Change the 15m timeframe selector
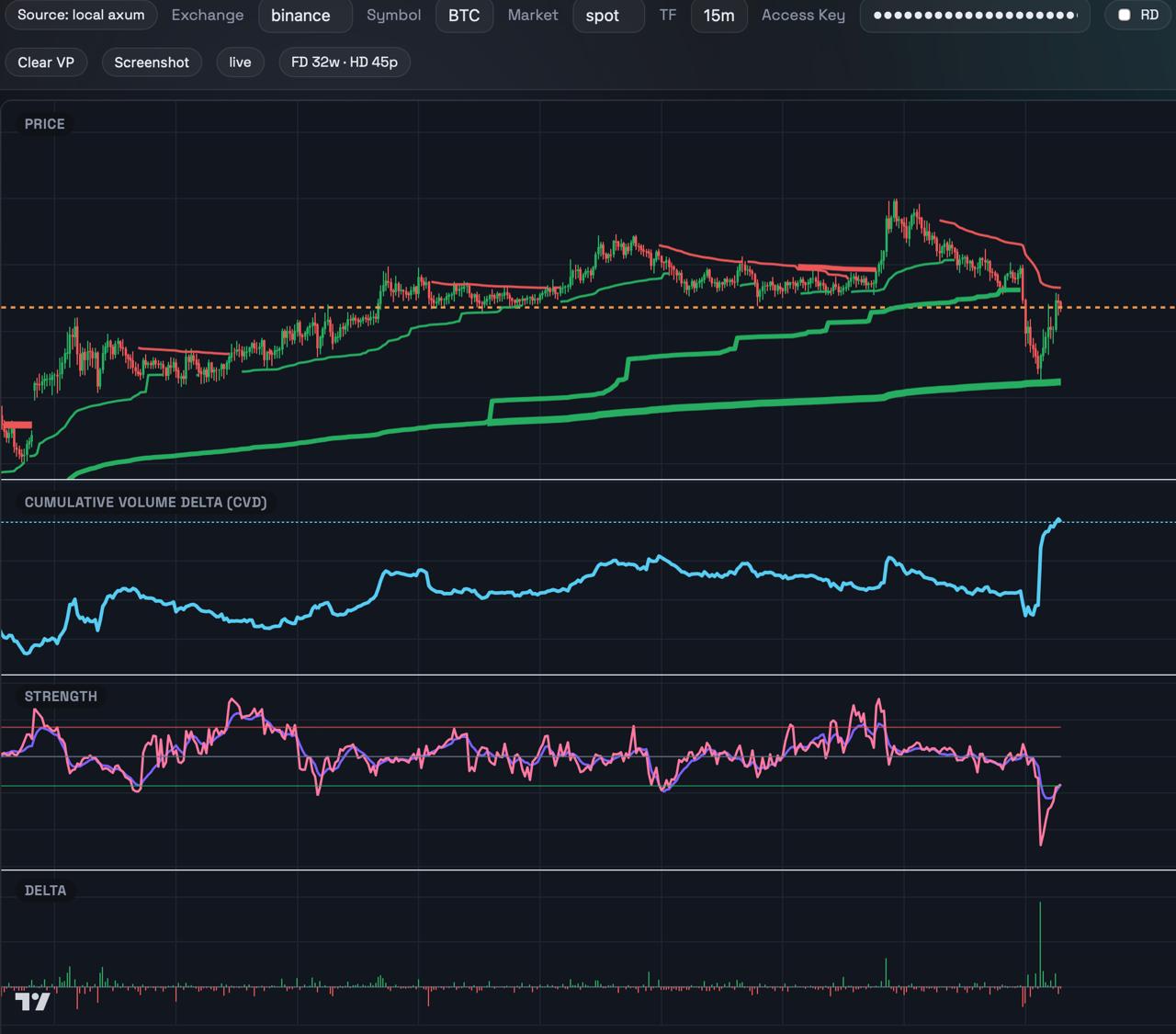The height and width of the screenshot is (1034, 1176). coord(718,16)
